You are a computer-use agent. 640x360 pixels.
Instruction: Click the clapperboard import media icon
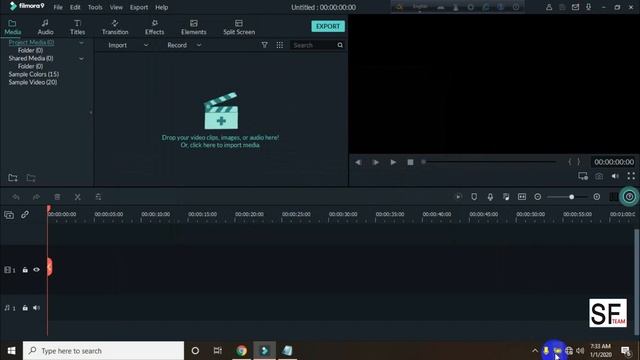221,111
